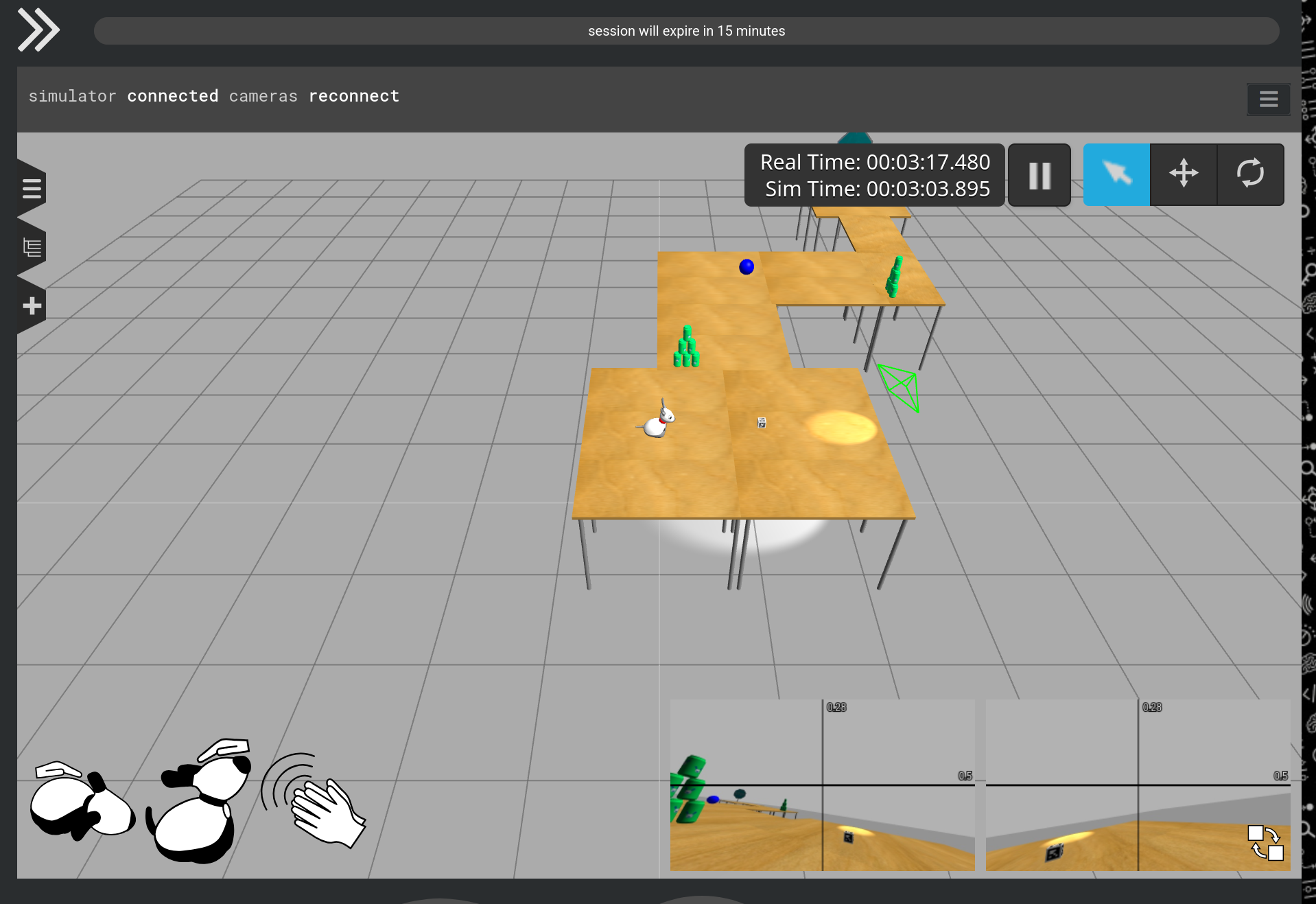Select the white robot dog on table

(657, 420)
